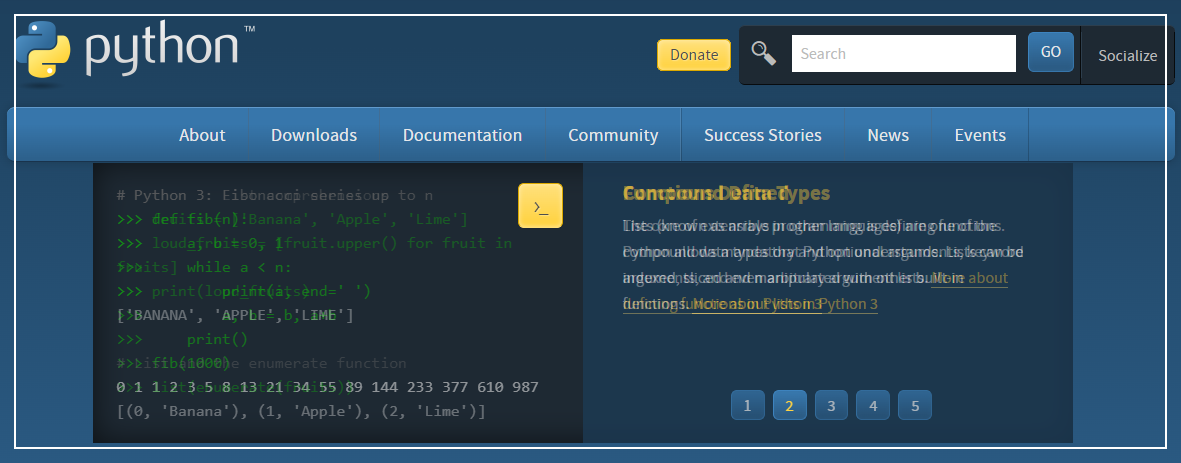The image size is (1181, 463).
Task: Open the Downloads menu
Action: tap(314, 135)
